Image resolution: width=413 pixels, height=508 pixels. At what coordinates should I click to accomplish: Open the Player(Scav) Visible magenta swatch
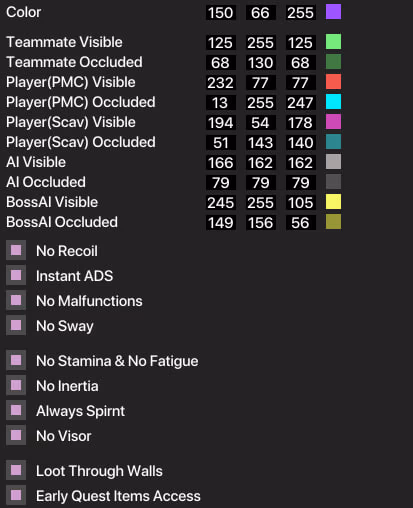333,122
